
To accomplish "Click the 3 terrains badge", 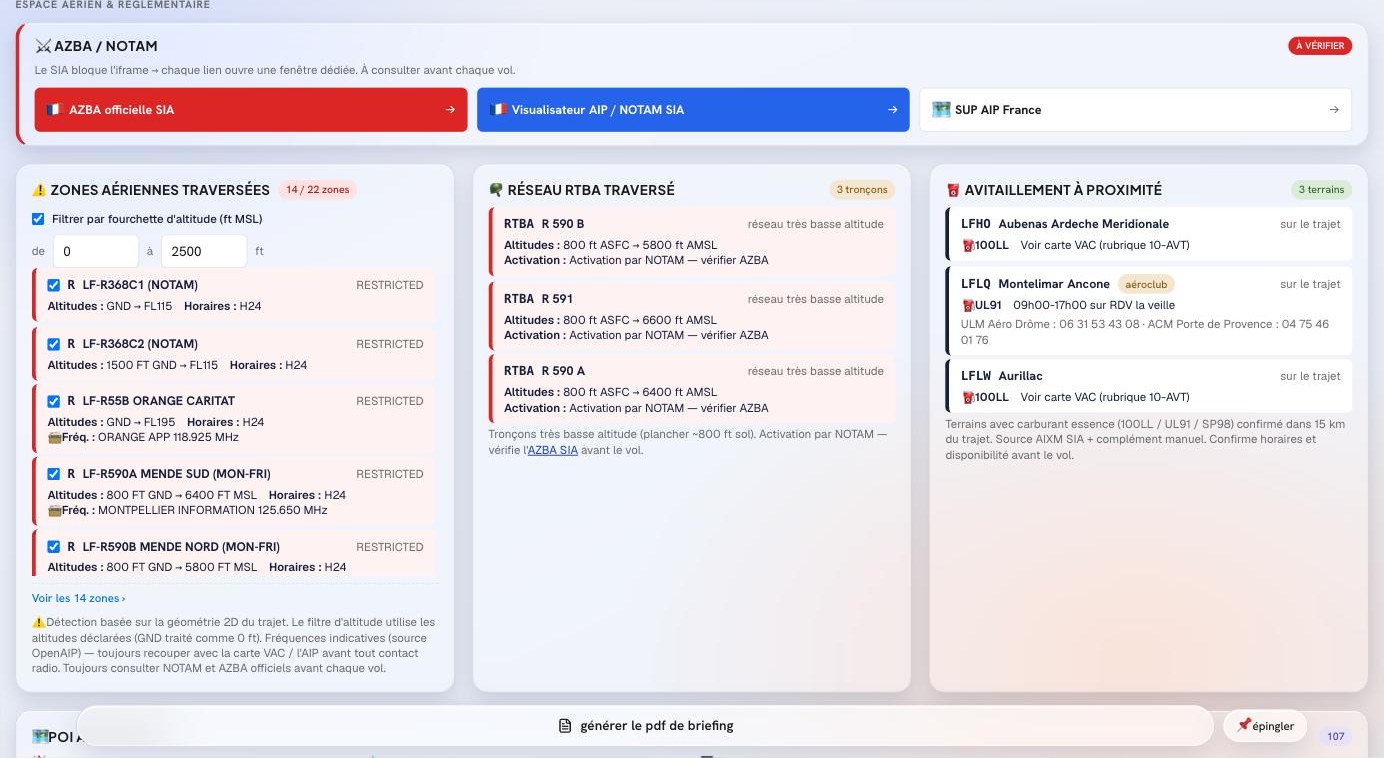I will [1321, 190].
